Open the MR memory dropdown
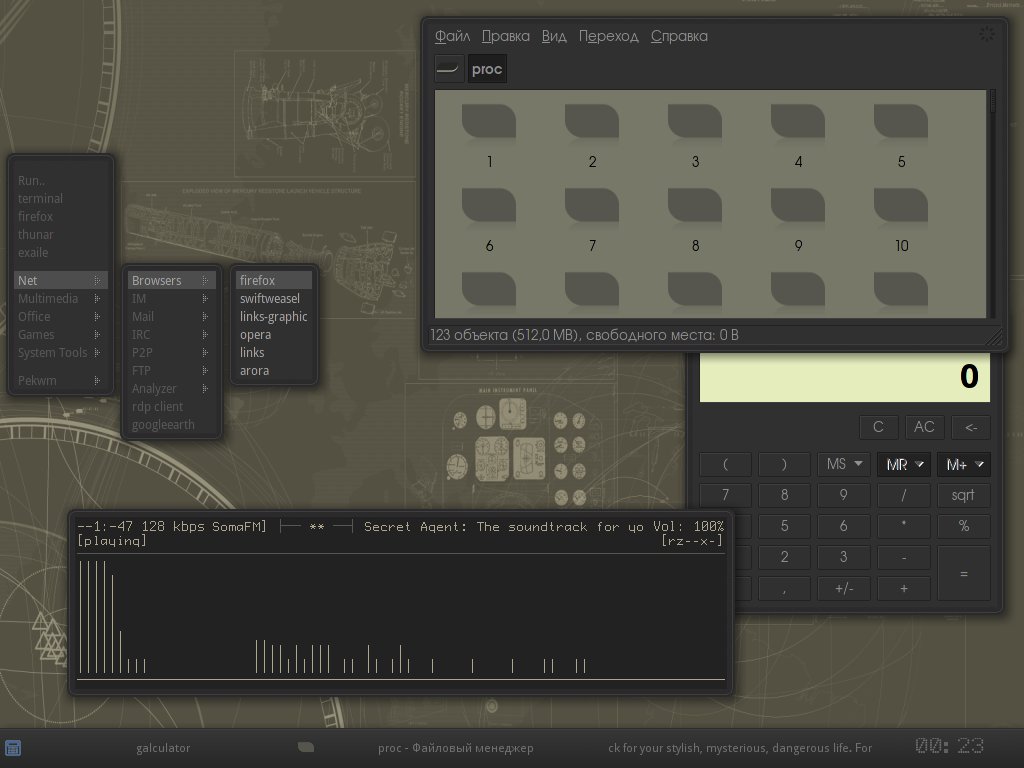 coord(904,464)
